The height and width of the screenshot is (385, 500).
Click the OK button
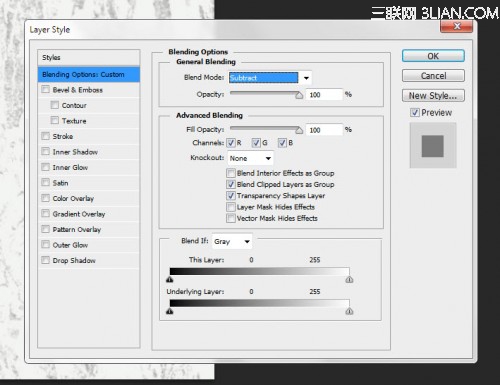433,56
